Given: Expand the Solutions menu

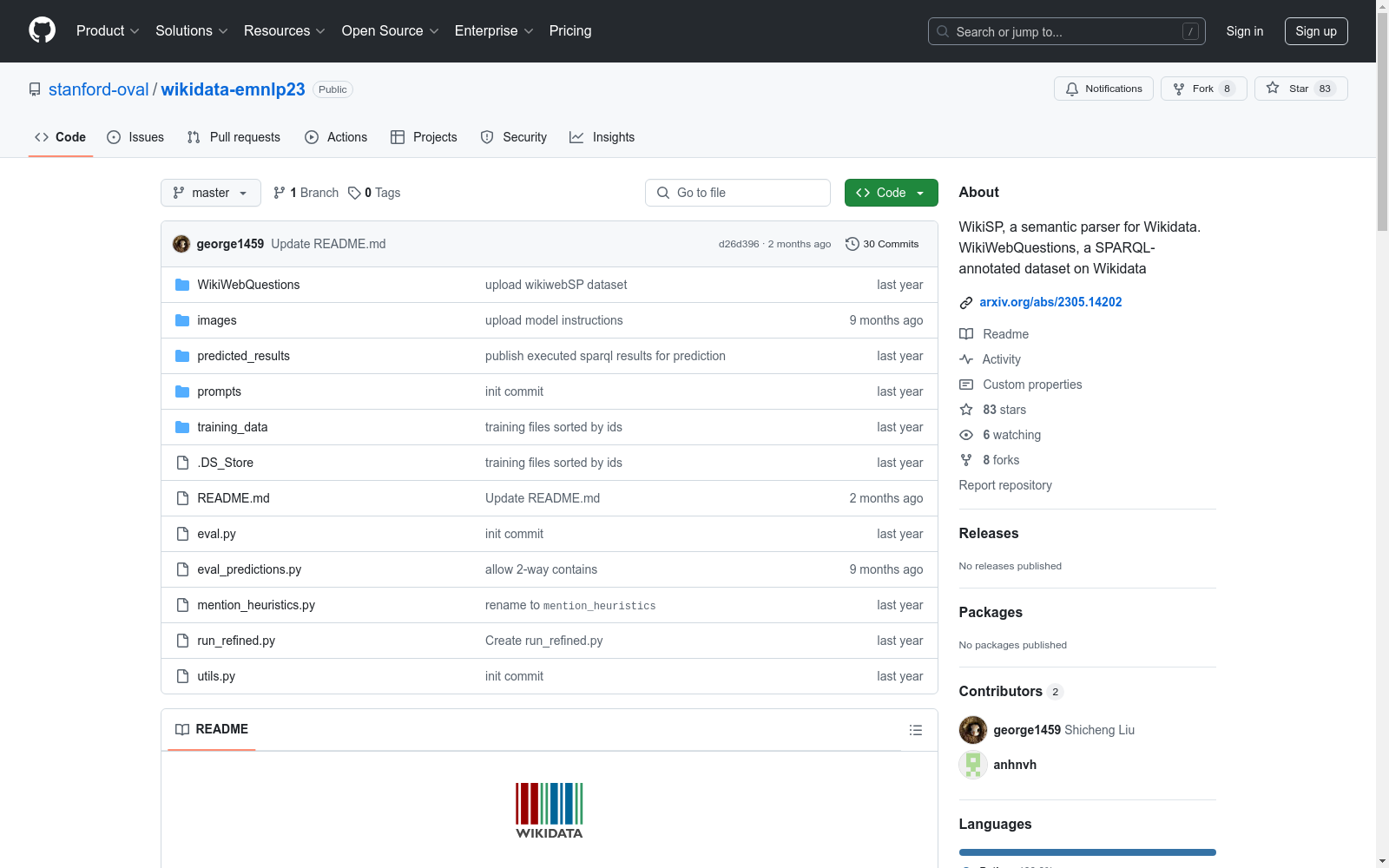Looking at the screenshot, I should click(x=192, y=31).
